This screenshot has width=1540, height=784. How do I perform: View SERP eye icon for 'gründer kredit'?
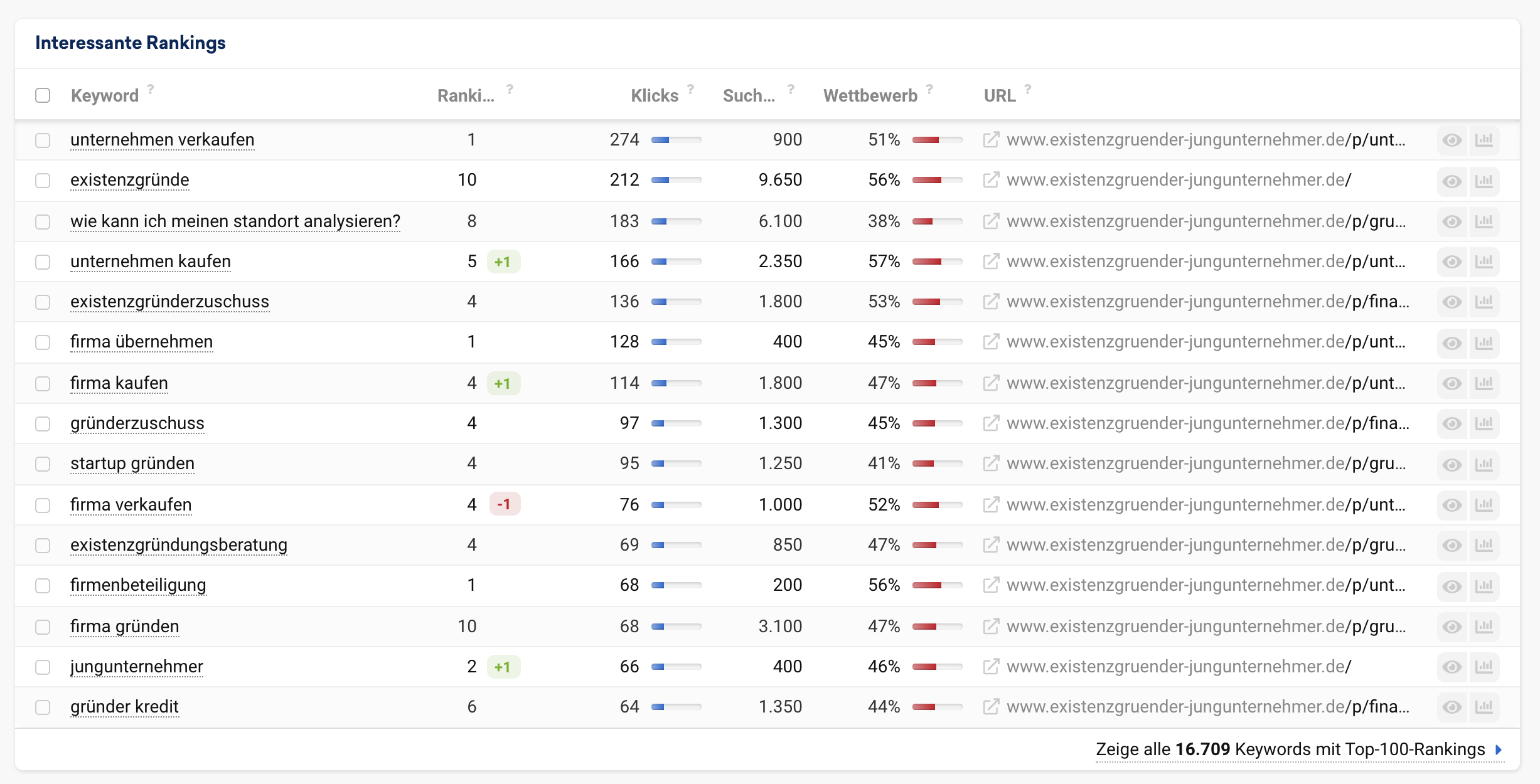[x=1452, y=707]
